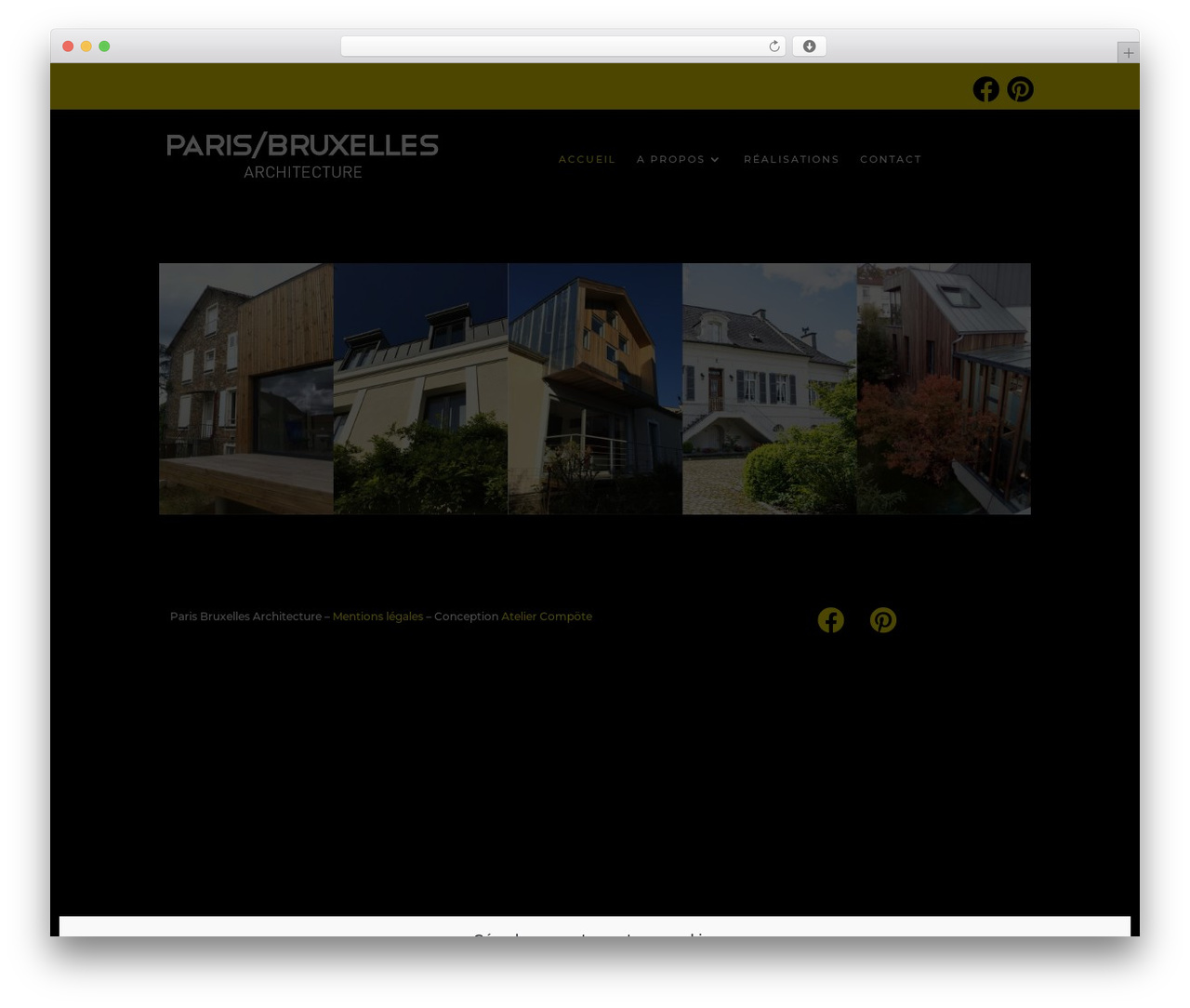Reload the page with the refresh icon
The image size is (1190, 1008).
[x=773, y=46]
